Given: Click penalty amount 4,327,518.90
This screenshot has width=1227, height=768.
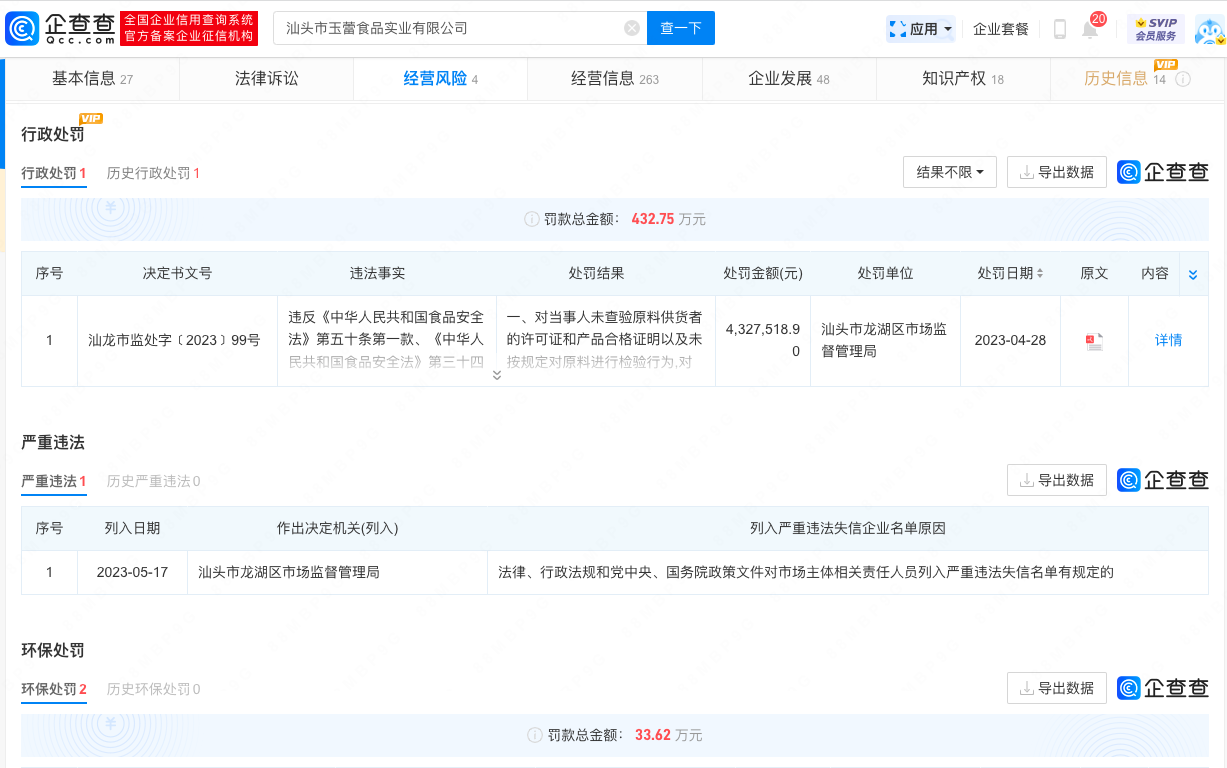Looking at the screenshot, I should 762,340.
